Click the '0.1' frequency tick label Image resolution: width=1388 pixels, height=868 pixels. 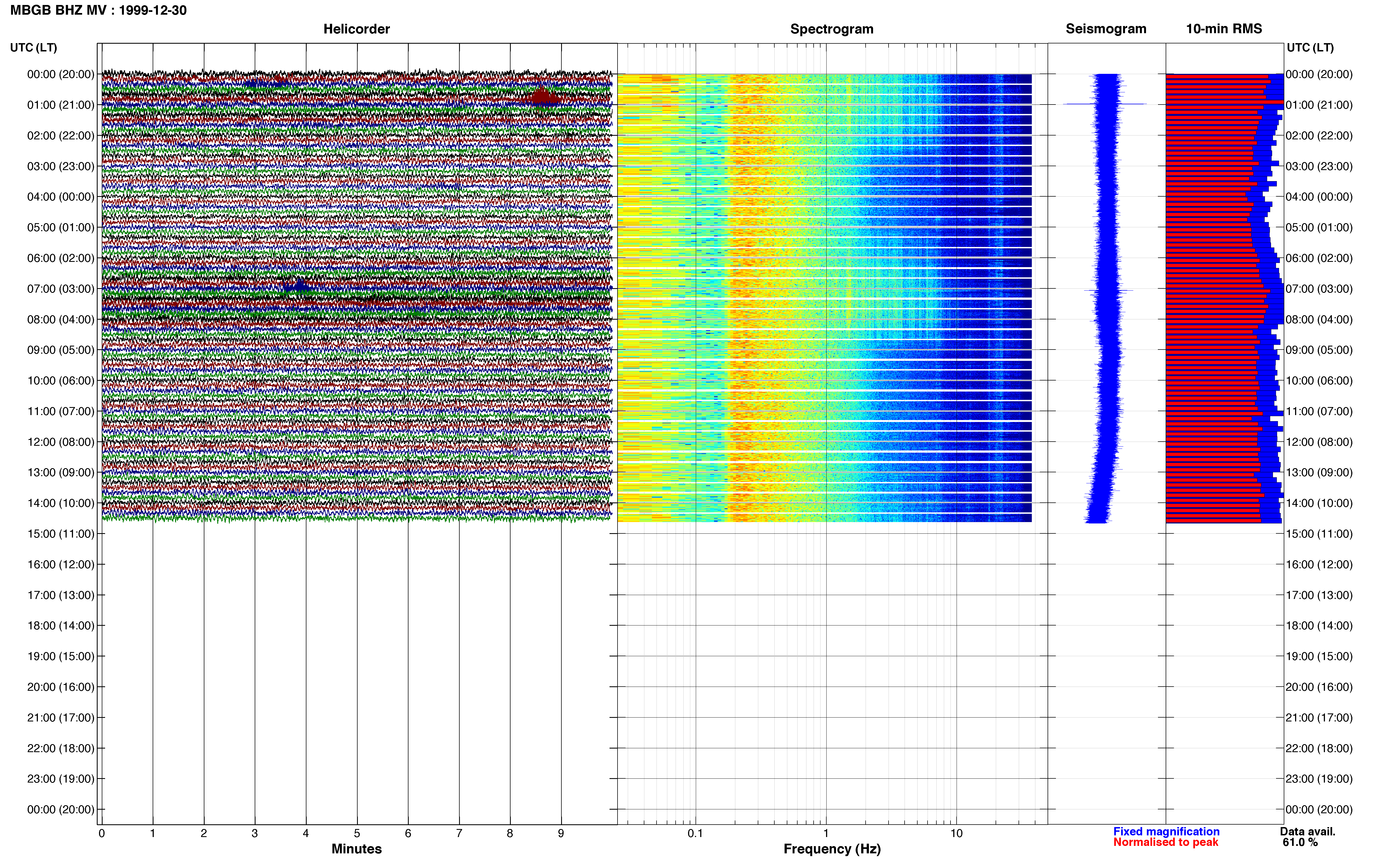coord(695,833)
